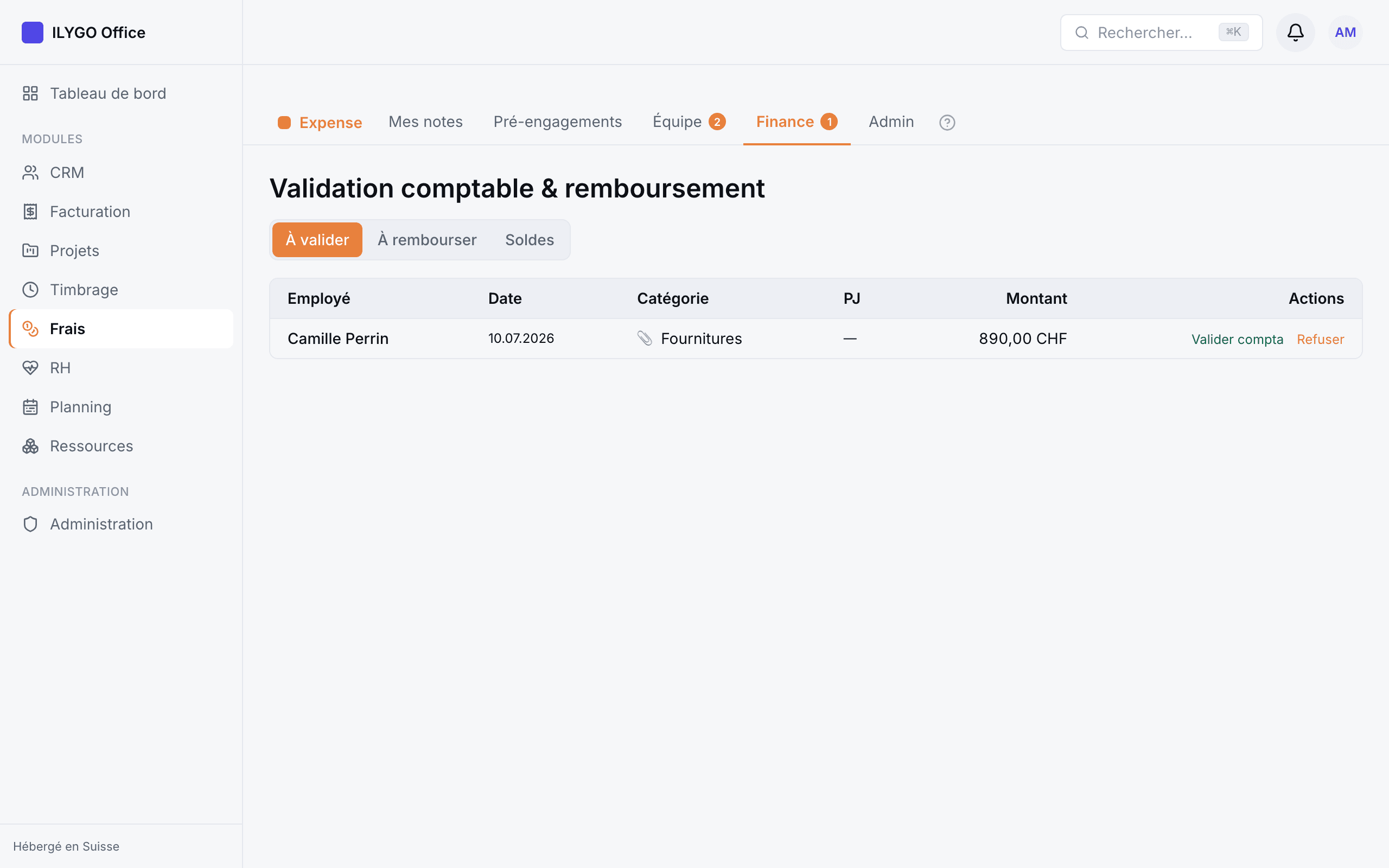The width and height of the screenshot is (1389, 868).
Task: Click the RH heart pulse icon
Action: (x=30, y=367)
